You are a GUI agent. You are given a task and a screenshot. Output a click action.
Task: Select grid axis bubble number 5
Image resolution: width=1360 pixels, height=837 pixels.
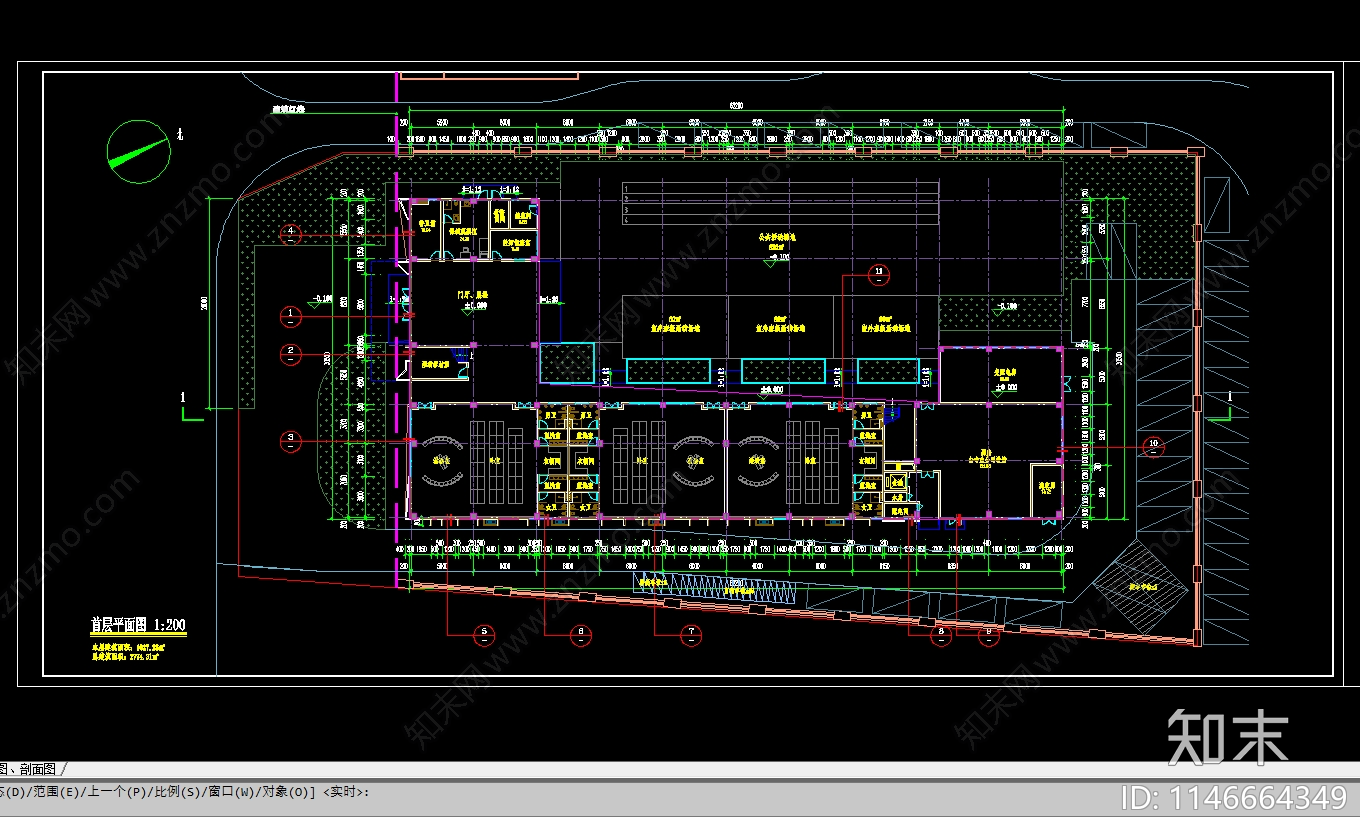pos(484,634)
